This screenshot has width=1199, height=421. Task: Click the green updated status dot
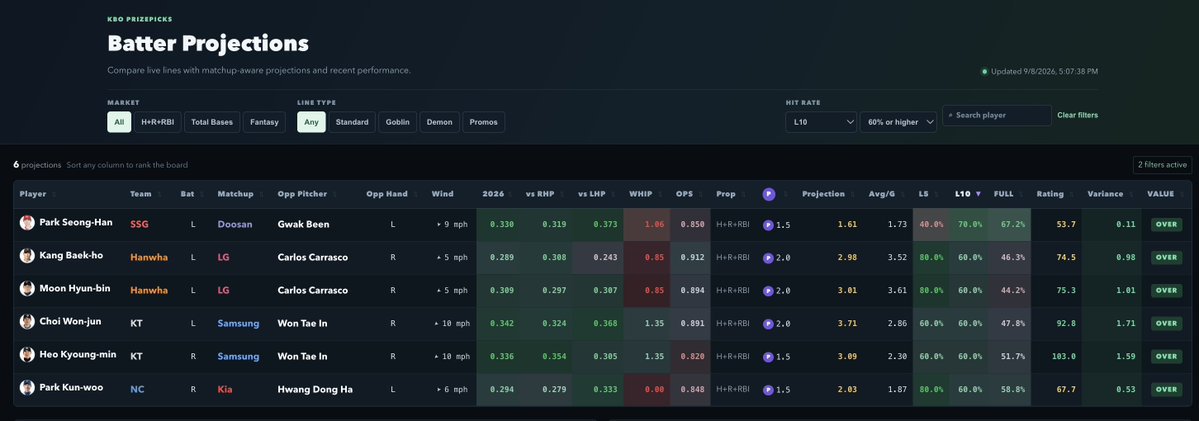click(x=984, y=72)
